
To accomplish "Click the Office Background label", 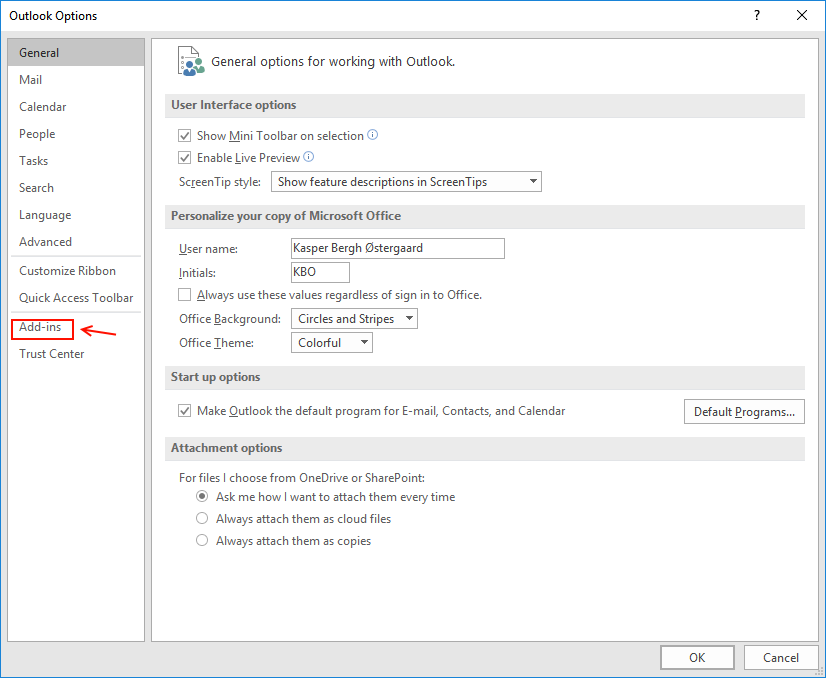I will tap(230, 319).
